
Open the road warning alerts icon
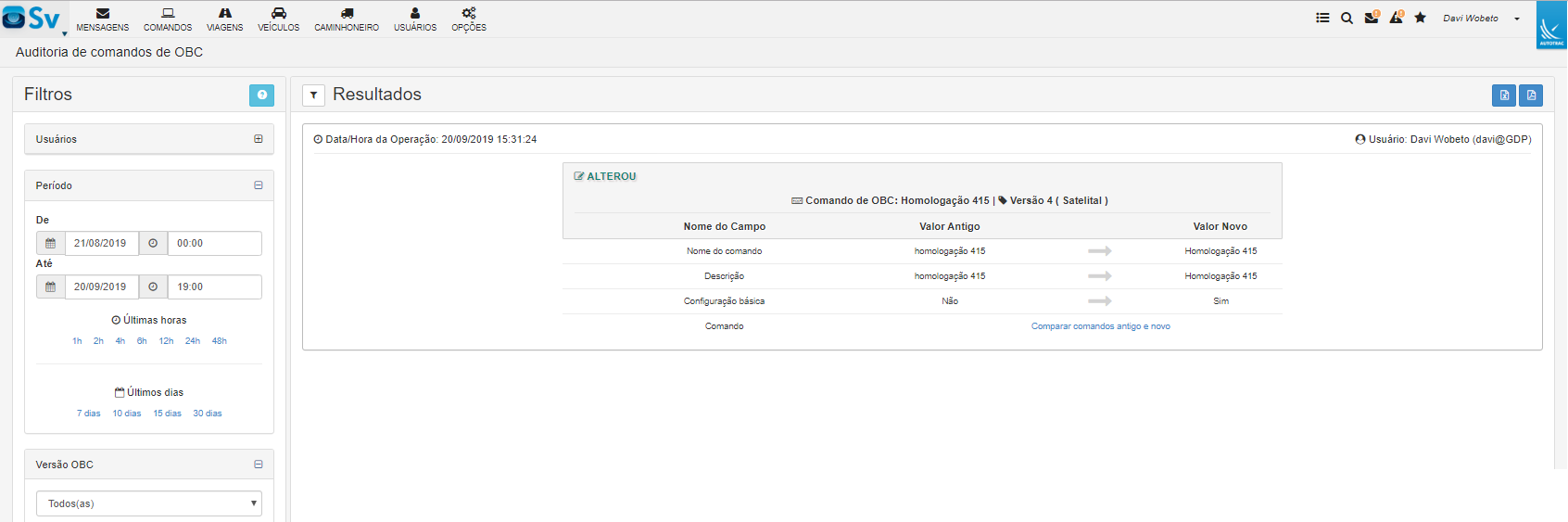(1397, 18)
